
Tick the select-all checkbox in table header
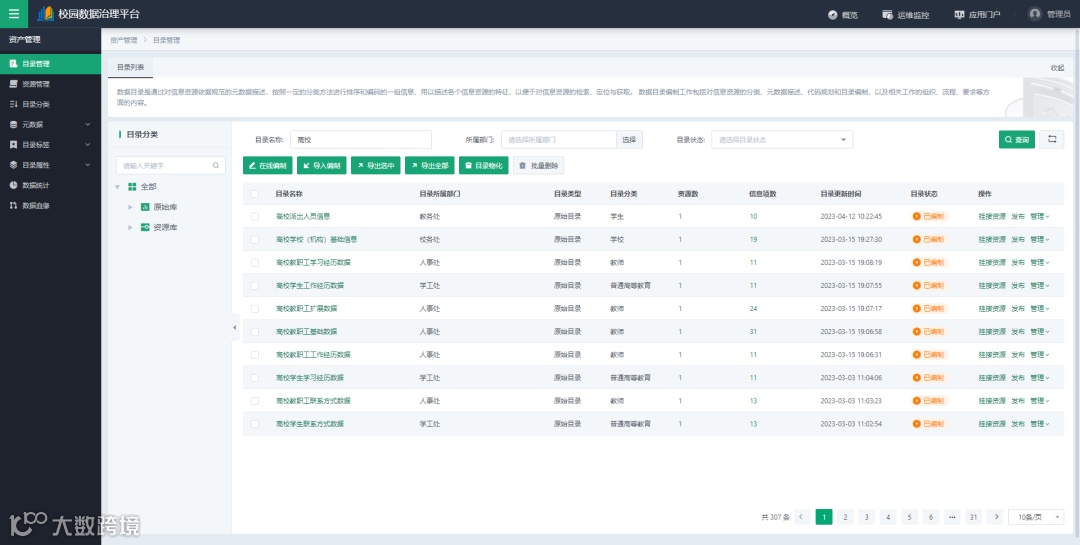255,194
